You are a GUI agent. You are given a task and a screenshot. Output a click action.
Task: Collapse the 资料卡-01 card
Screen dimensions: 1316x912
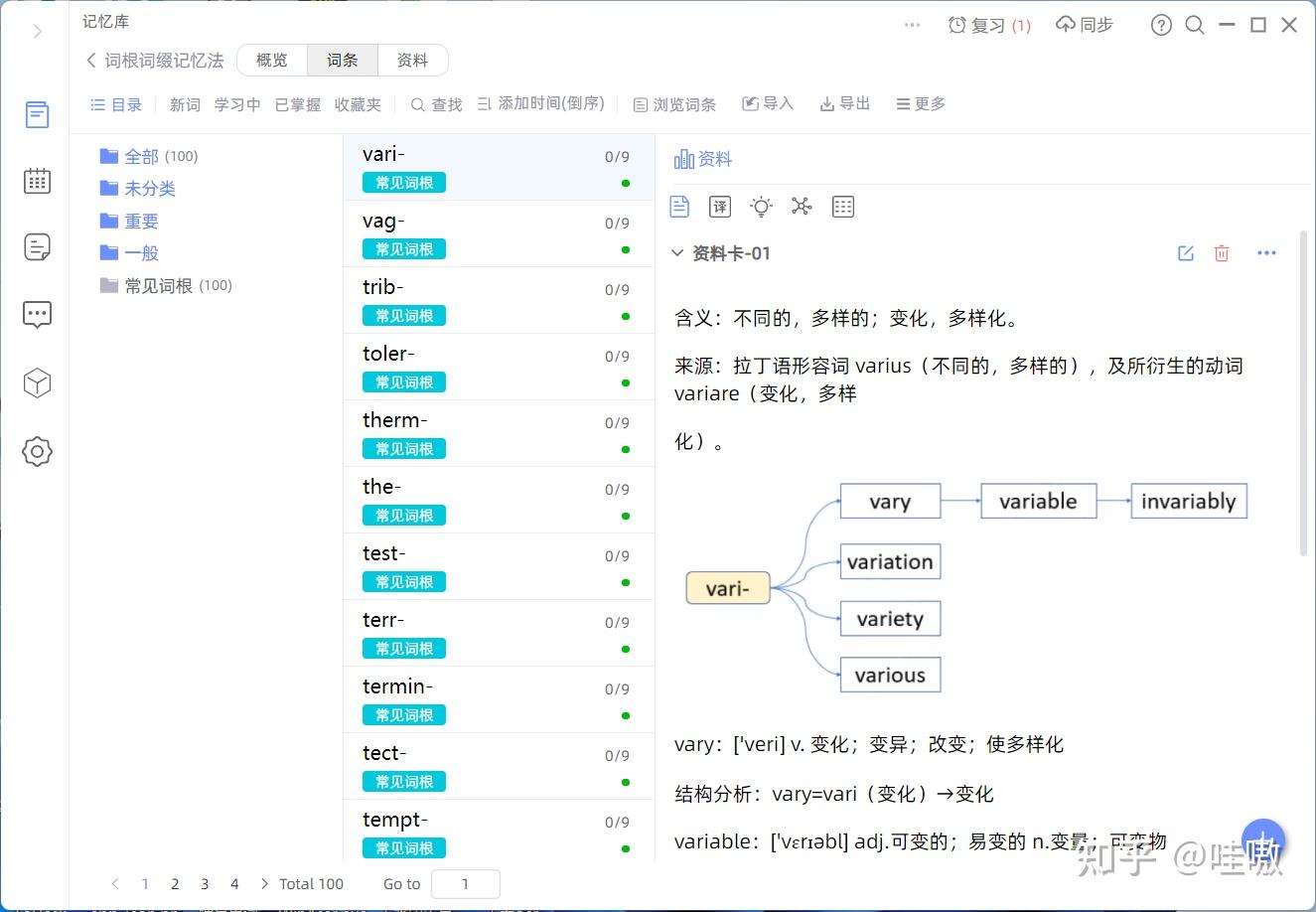click(x=677, y=253)
